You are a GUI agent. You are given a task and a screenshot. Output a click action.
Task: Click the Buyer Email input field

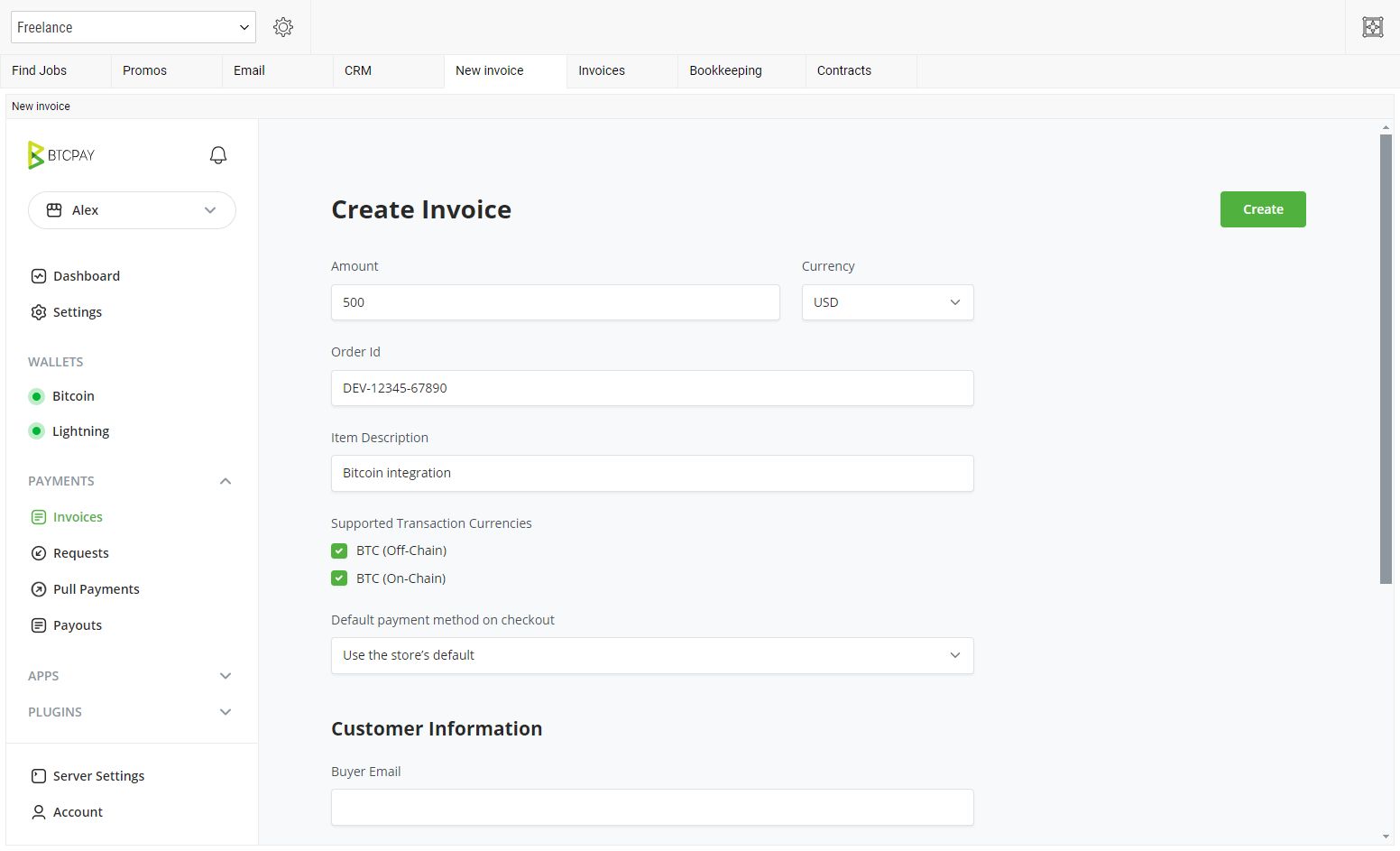coord(651,807)
